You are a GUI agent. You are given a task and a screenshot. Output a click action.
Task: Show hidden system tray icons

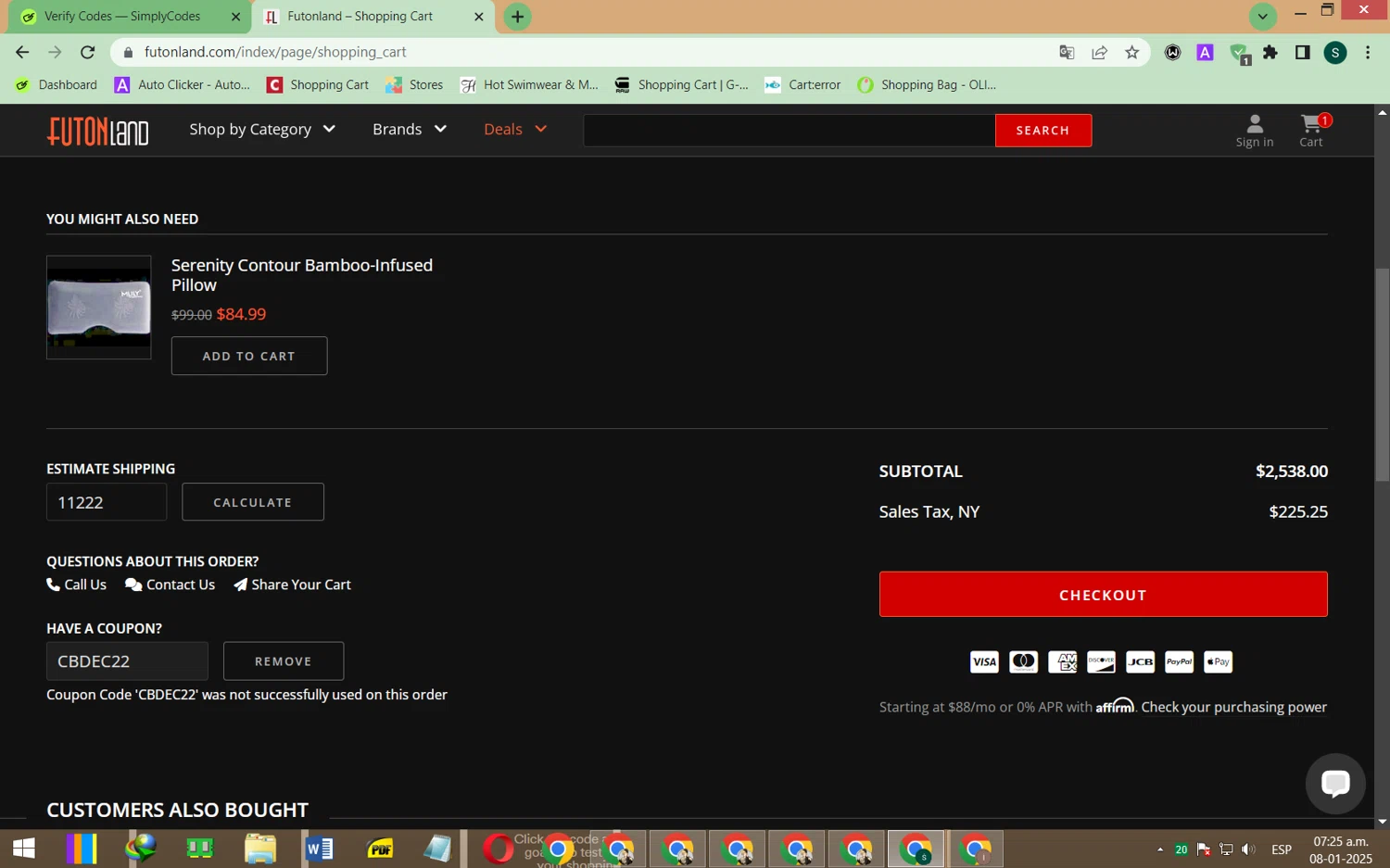(x=1159, y=849)
